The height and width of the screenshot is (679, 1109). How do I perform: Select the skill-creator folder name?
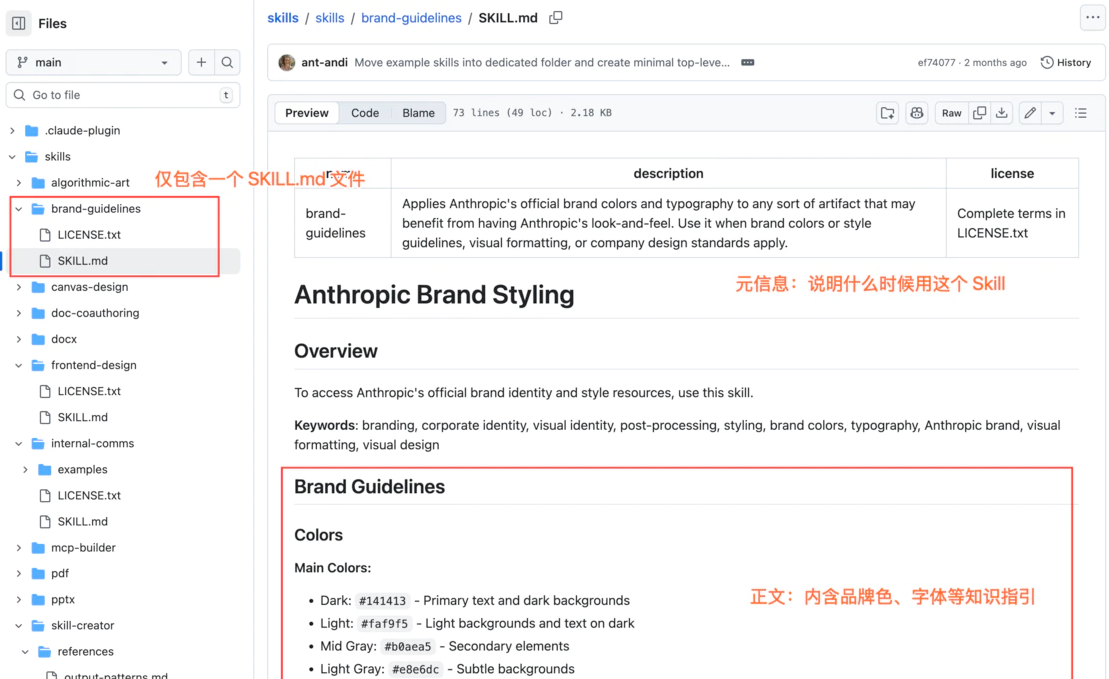[x=83, y=625]
